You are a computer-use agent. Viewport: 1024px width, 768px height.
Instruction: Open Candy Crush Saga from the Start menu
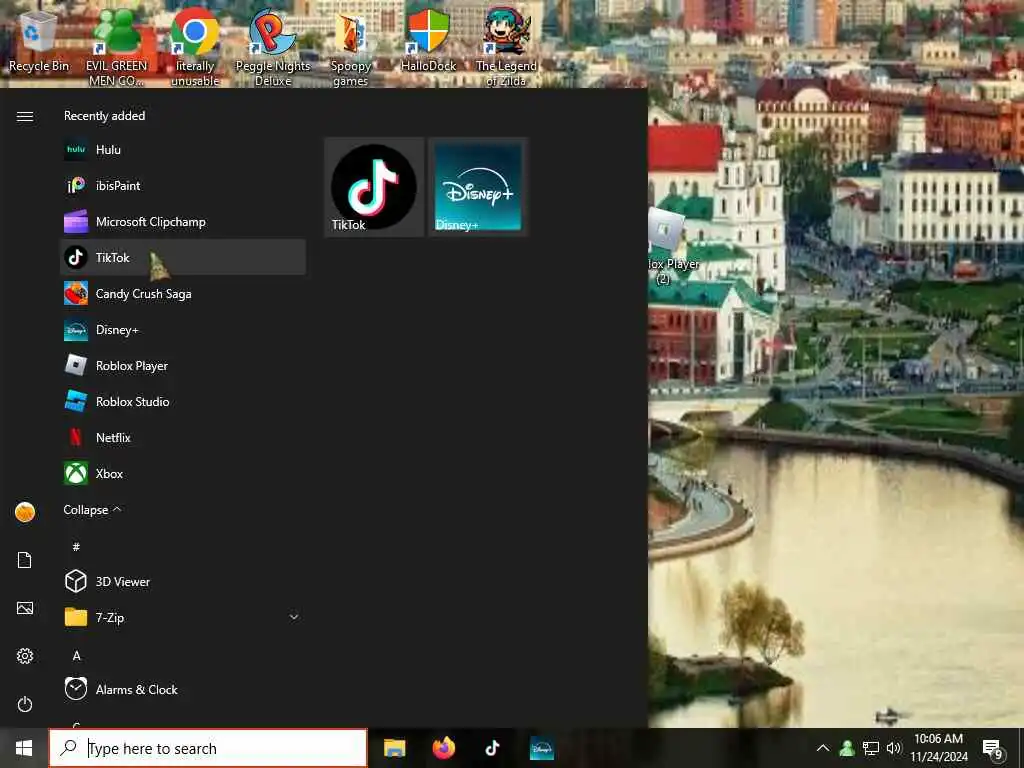[182, 293]
